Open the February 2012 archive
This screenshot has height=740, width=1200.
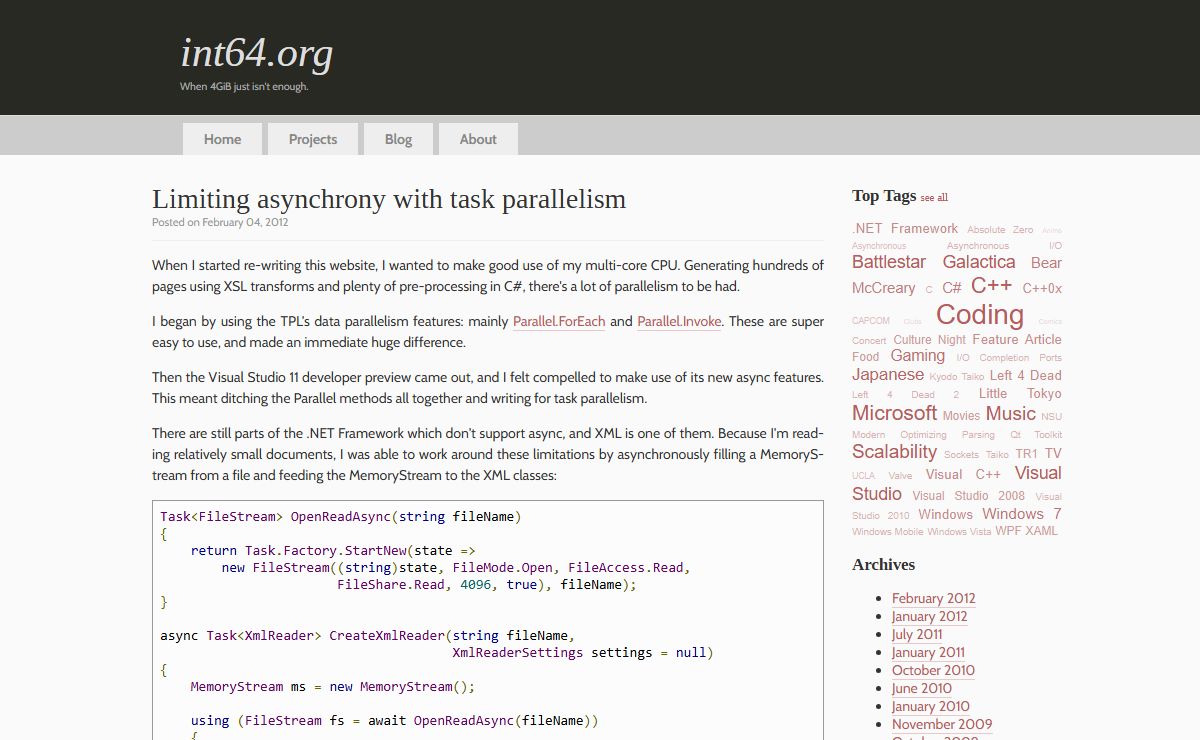point(934,598)
